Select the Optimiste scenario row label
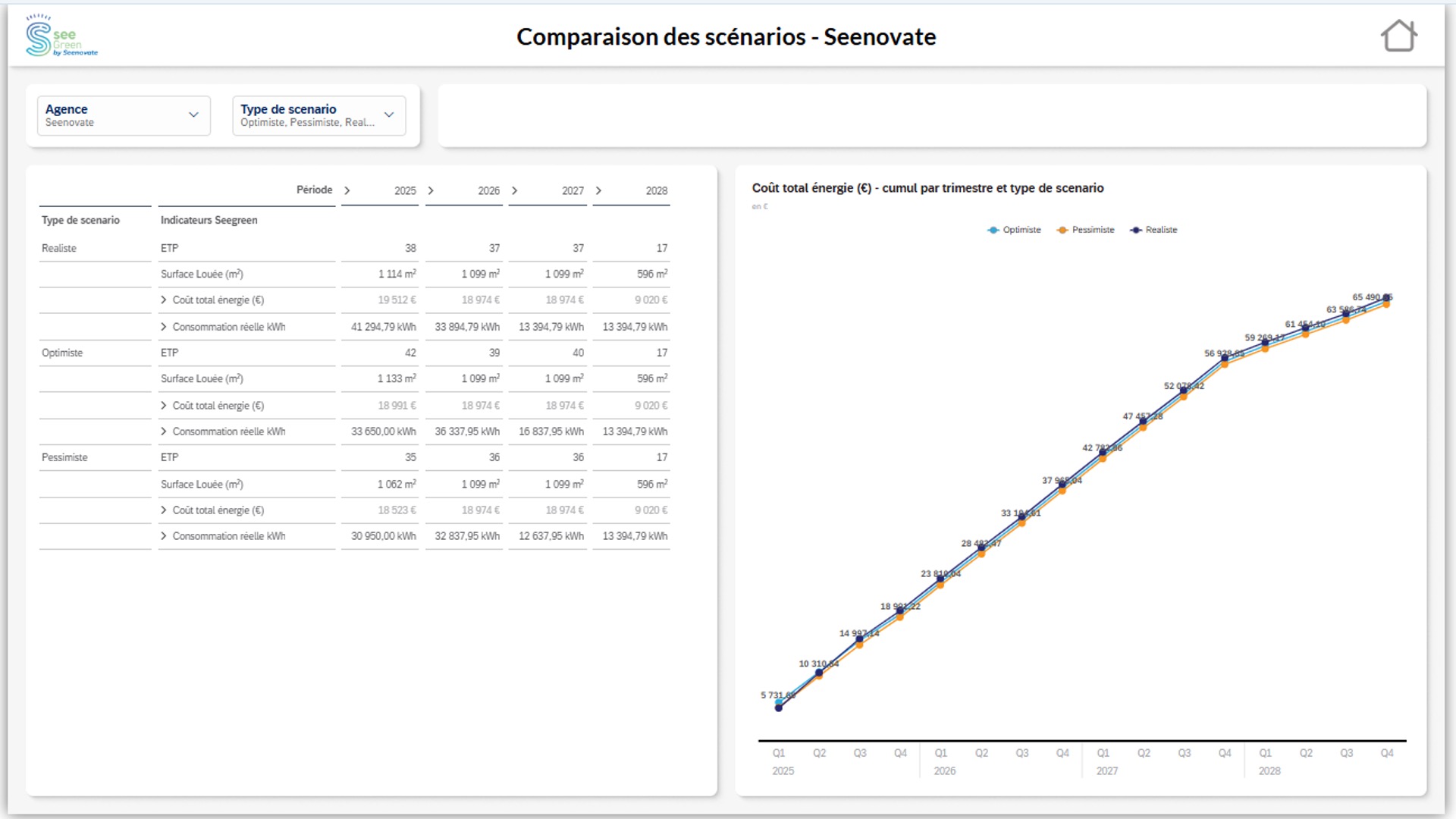Image resolution: width=1456 pixels, height=819 pixels. 62,353
